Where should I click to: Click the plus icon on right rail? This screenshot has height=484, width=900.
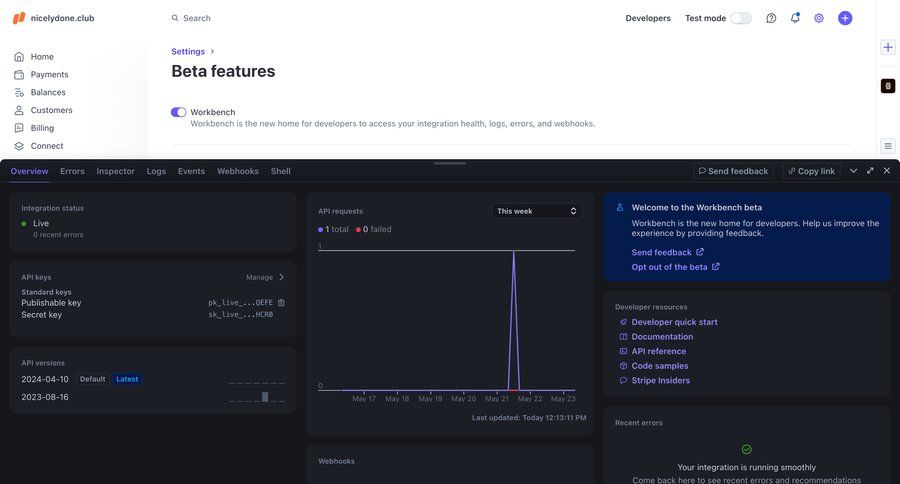(x=888, y=47)
